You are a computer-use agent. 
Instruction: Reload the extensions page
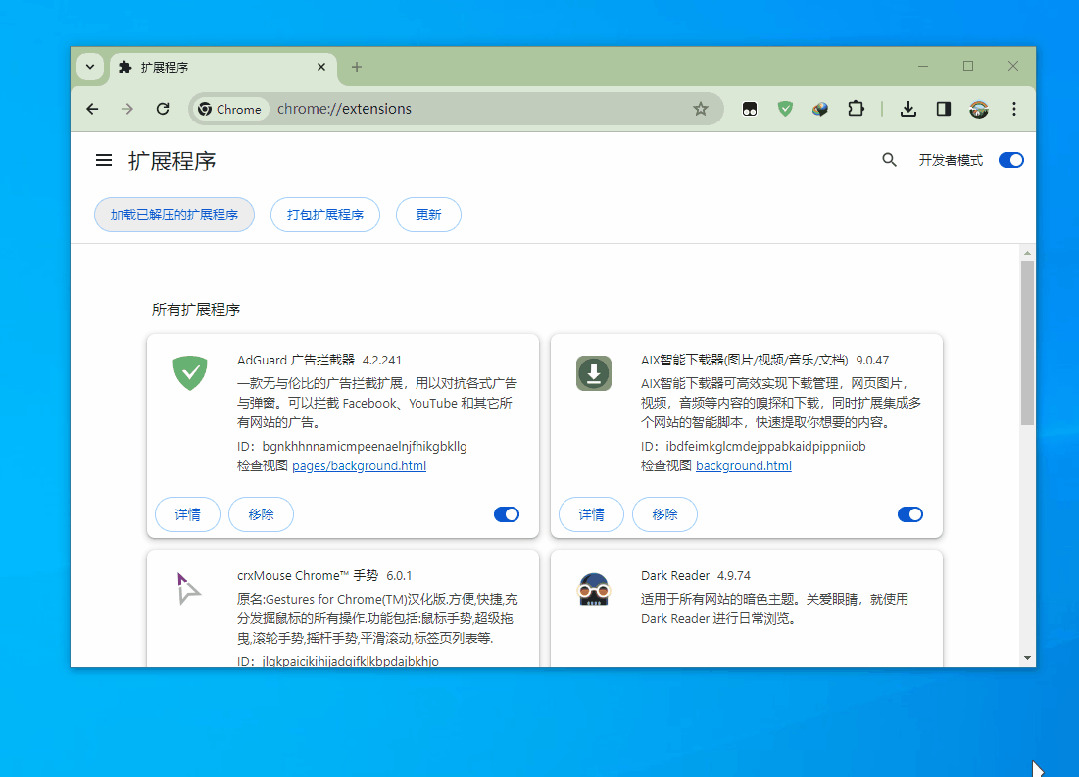(x=163, y=109)
